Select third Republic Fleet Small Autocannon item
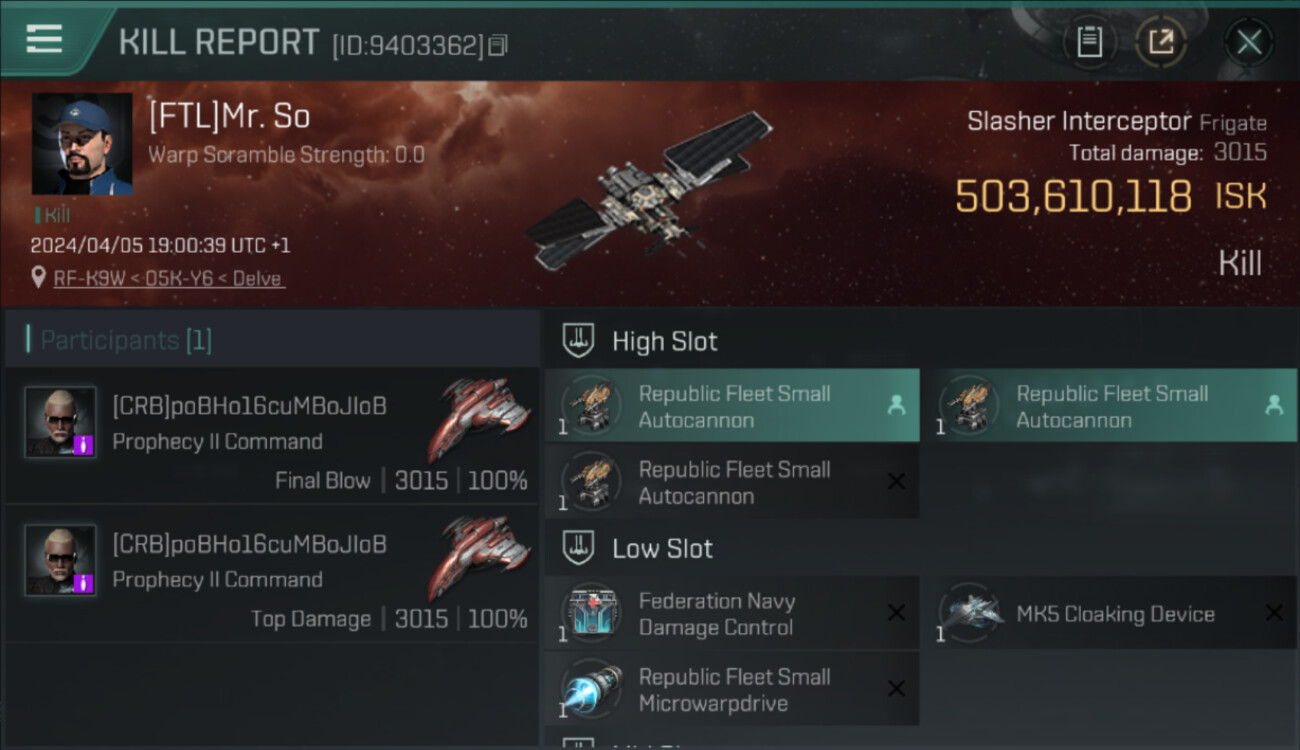Screen dimensions: 1300x750 pos(732,482)
